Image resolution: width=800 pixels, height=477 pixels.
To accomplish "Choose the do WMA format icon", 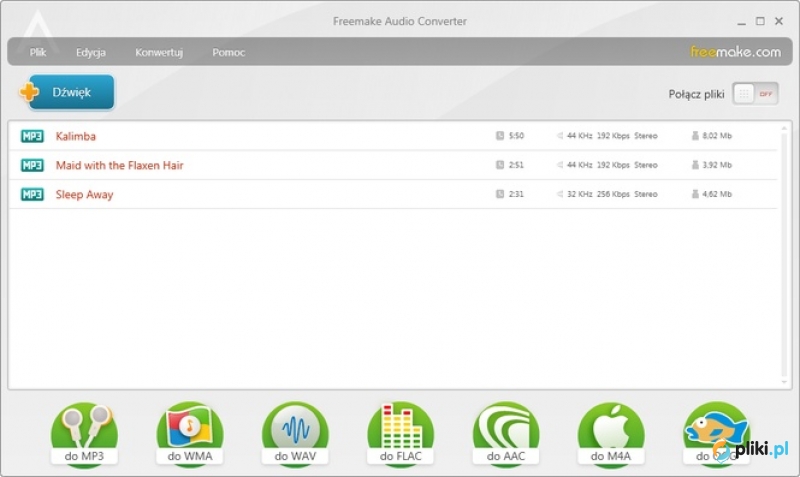I will [x=190, y=434].
